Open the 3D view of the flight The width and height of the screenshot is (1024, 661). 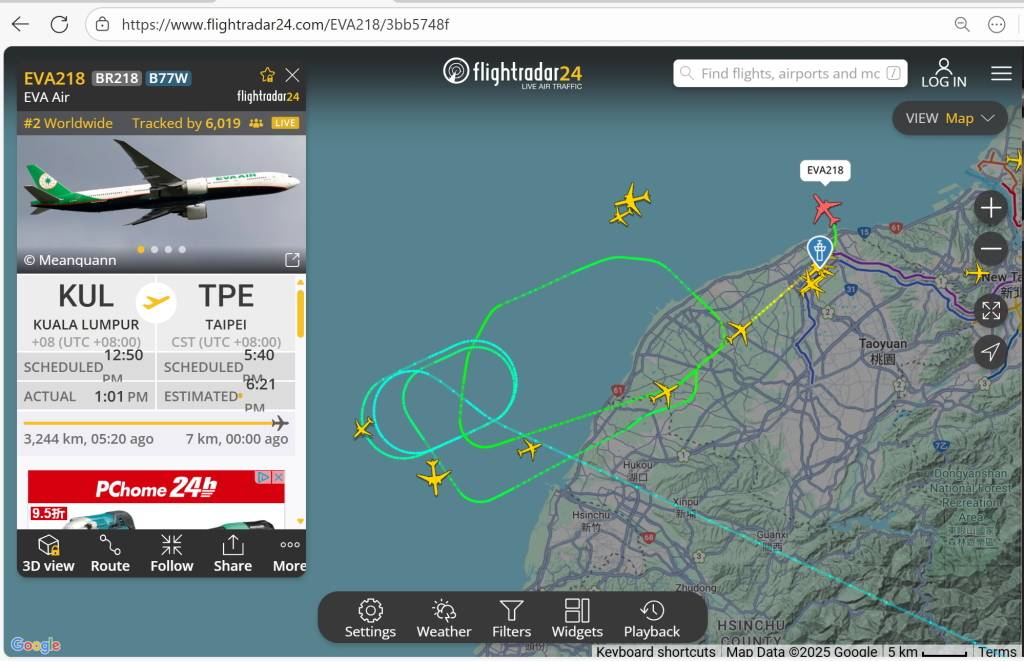tap(48, 554)
